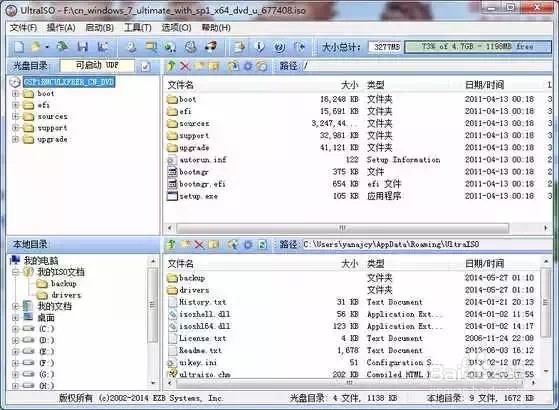
Task: Click the red X delete icon in the local toolbar
Action: pos(199,244)
